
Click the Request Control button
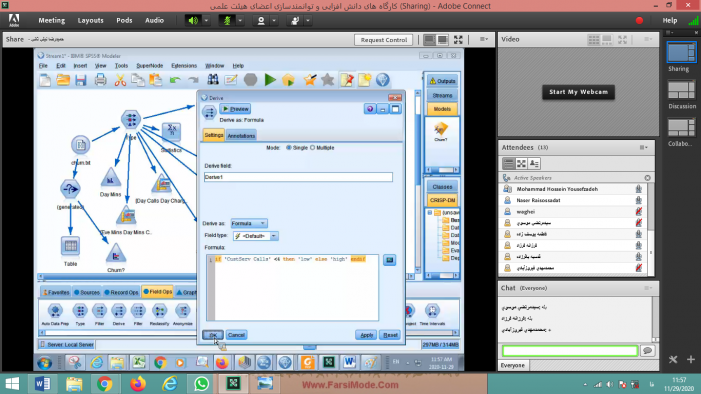point(384,40)
